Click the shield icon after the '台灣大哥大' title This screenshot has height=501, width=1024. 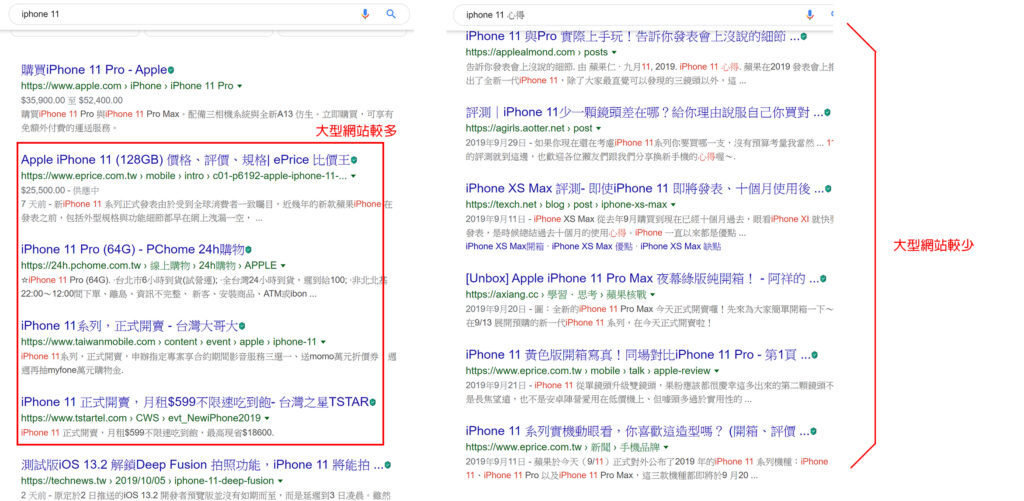click(x=242, y=325)
